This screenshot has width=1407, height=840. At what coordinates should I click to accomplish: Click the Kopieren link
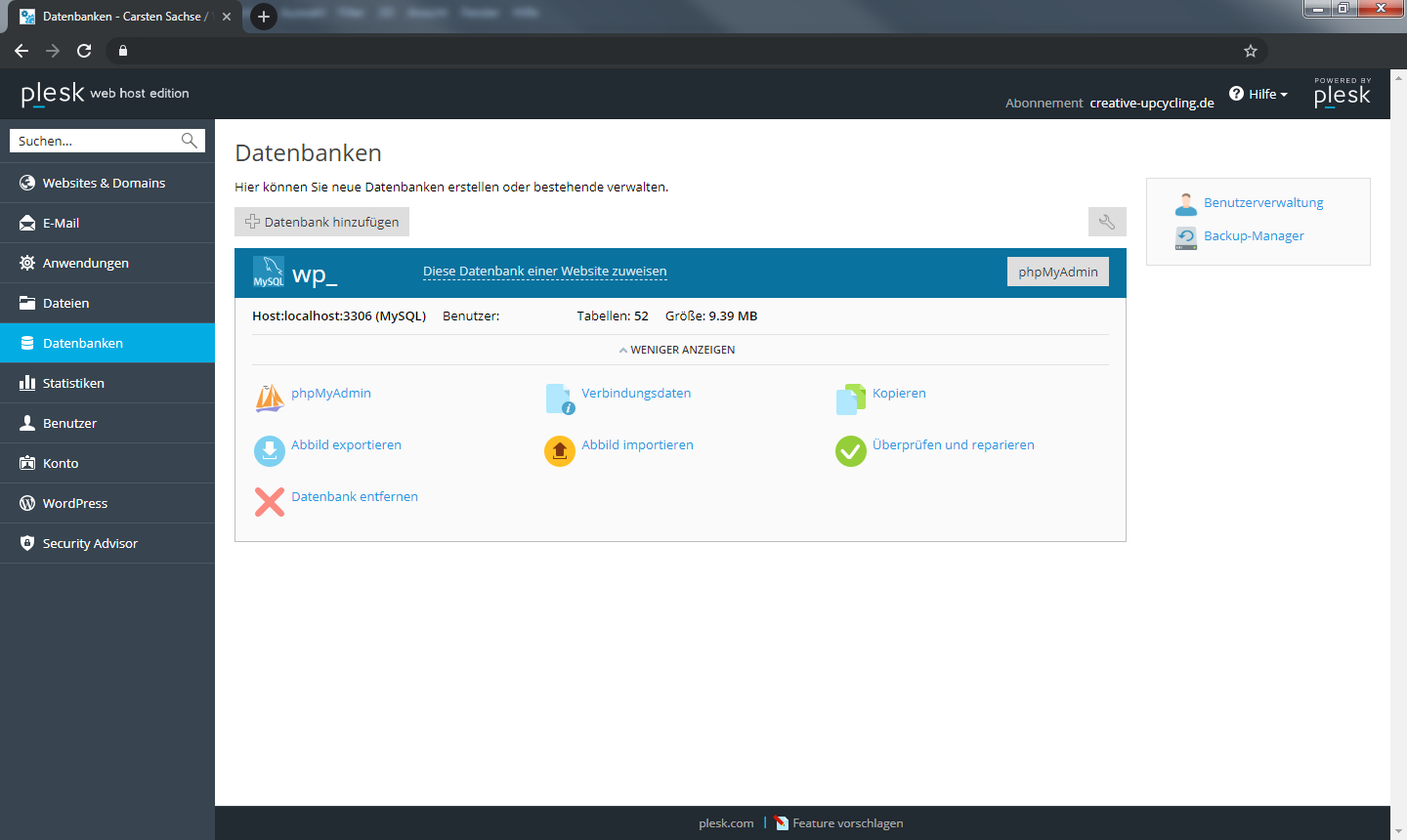899,393
